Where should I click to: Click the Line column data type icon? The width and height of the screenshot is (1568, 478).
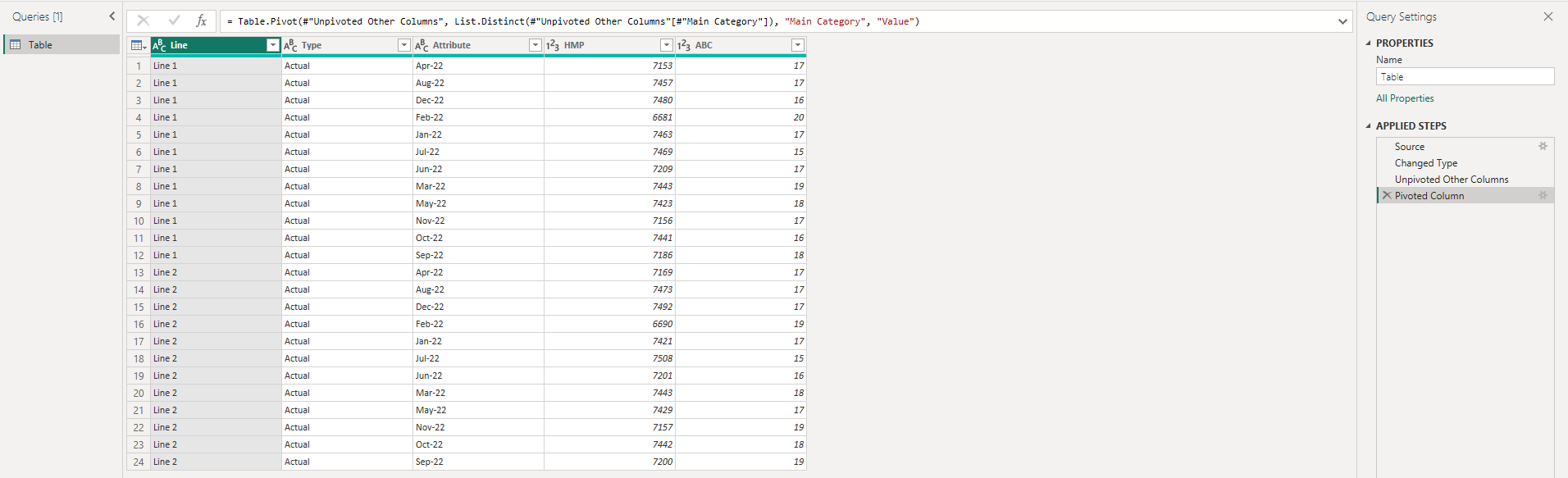160,45
